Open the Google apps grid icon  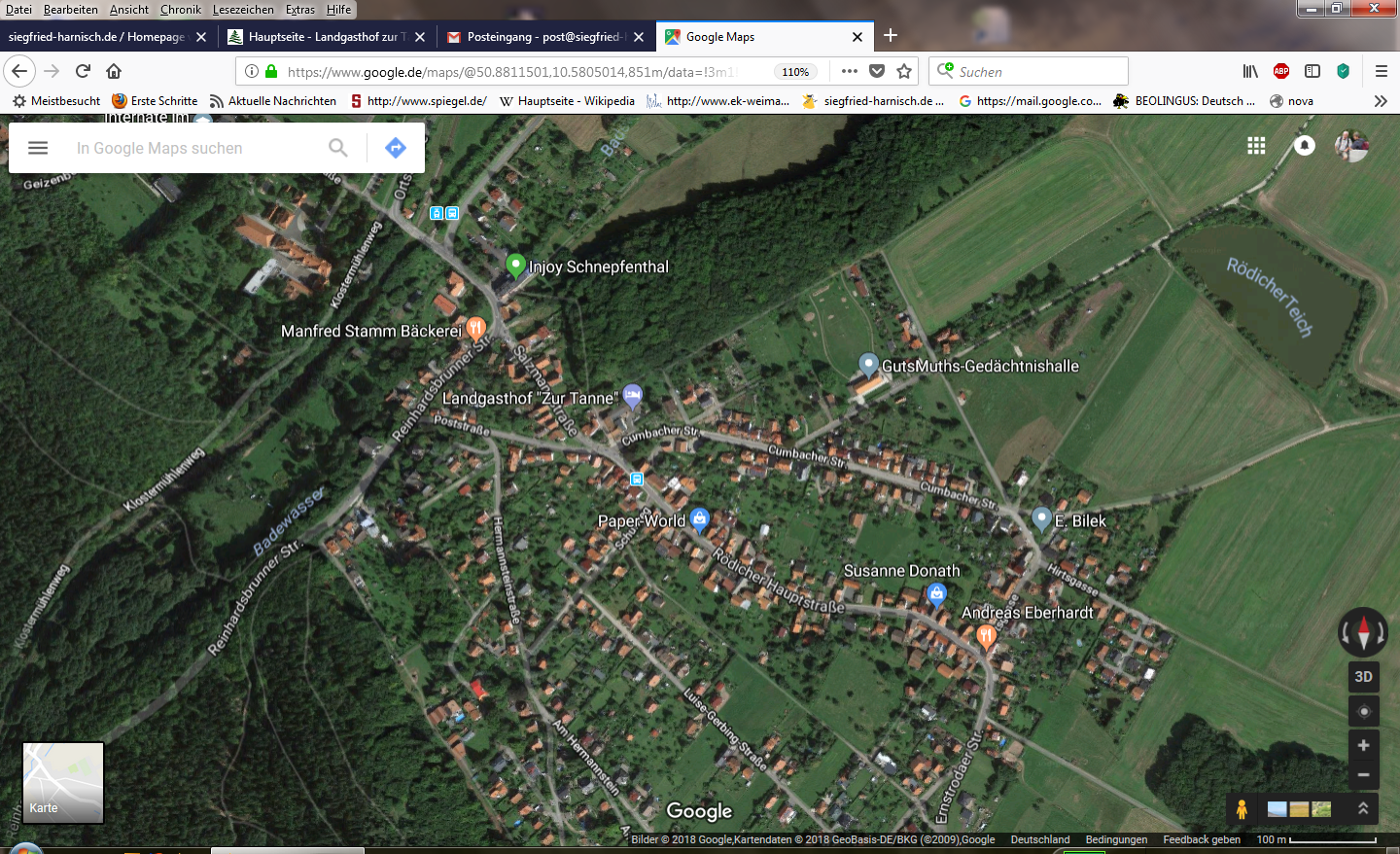point(1256,145)
